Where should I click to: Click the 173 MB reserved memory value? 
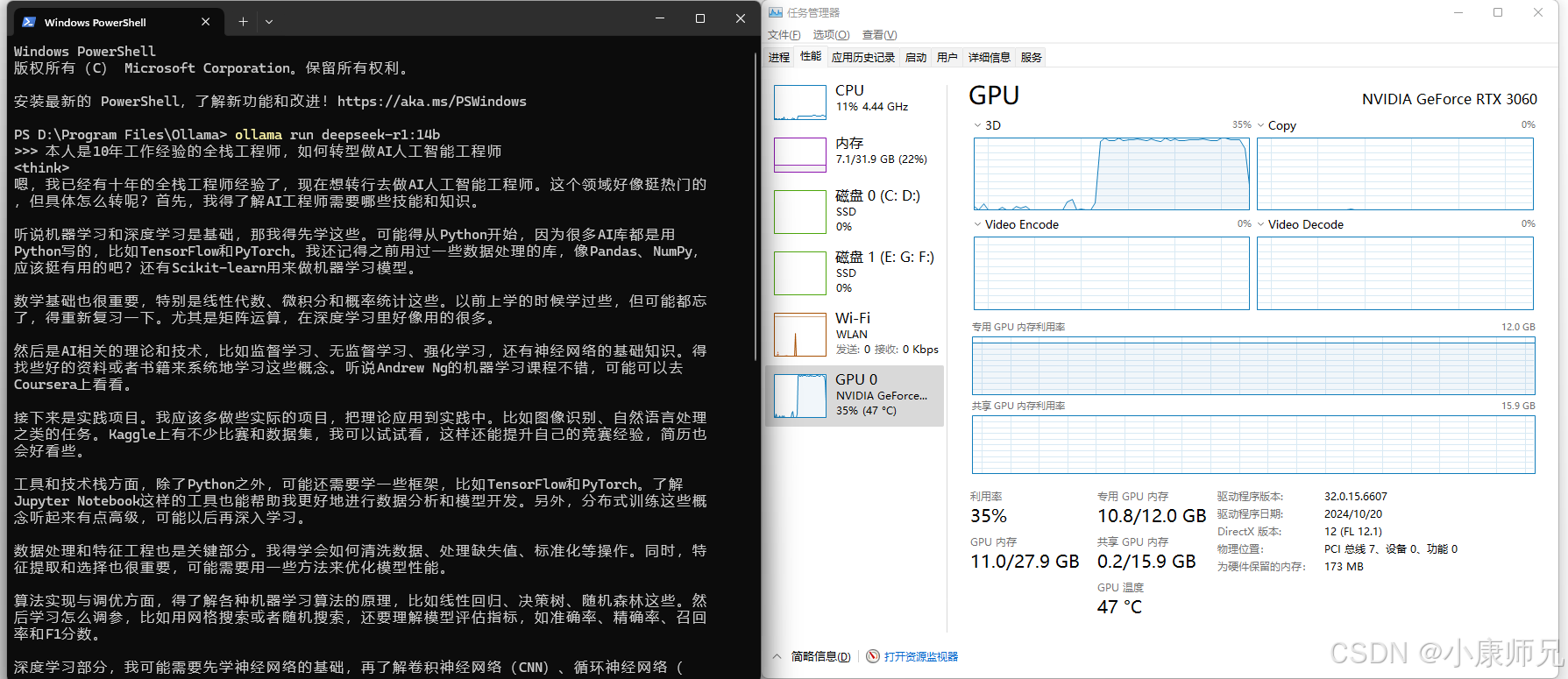[x=1344, y=567]
